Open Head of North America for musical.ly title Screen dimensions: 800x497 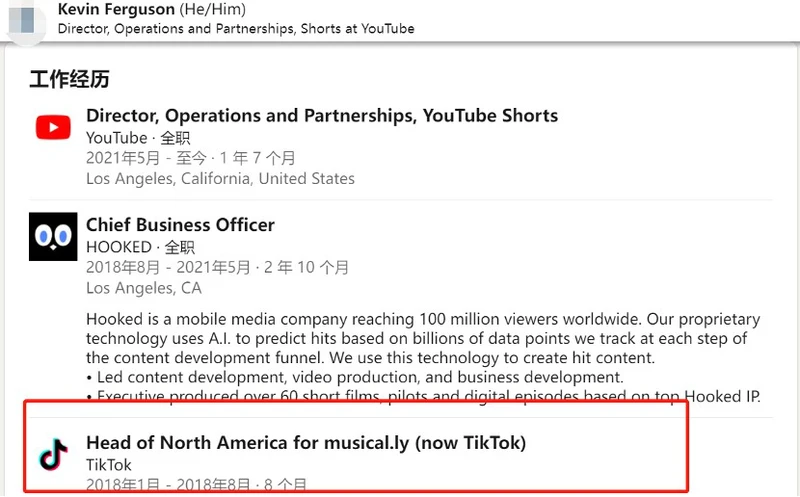tap(306, 442)
